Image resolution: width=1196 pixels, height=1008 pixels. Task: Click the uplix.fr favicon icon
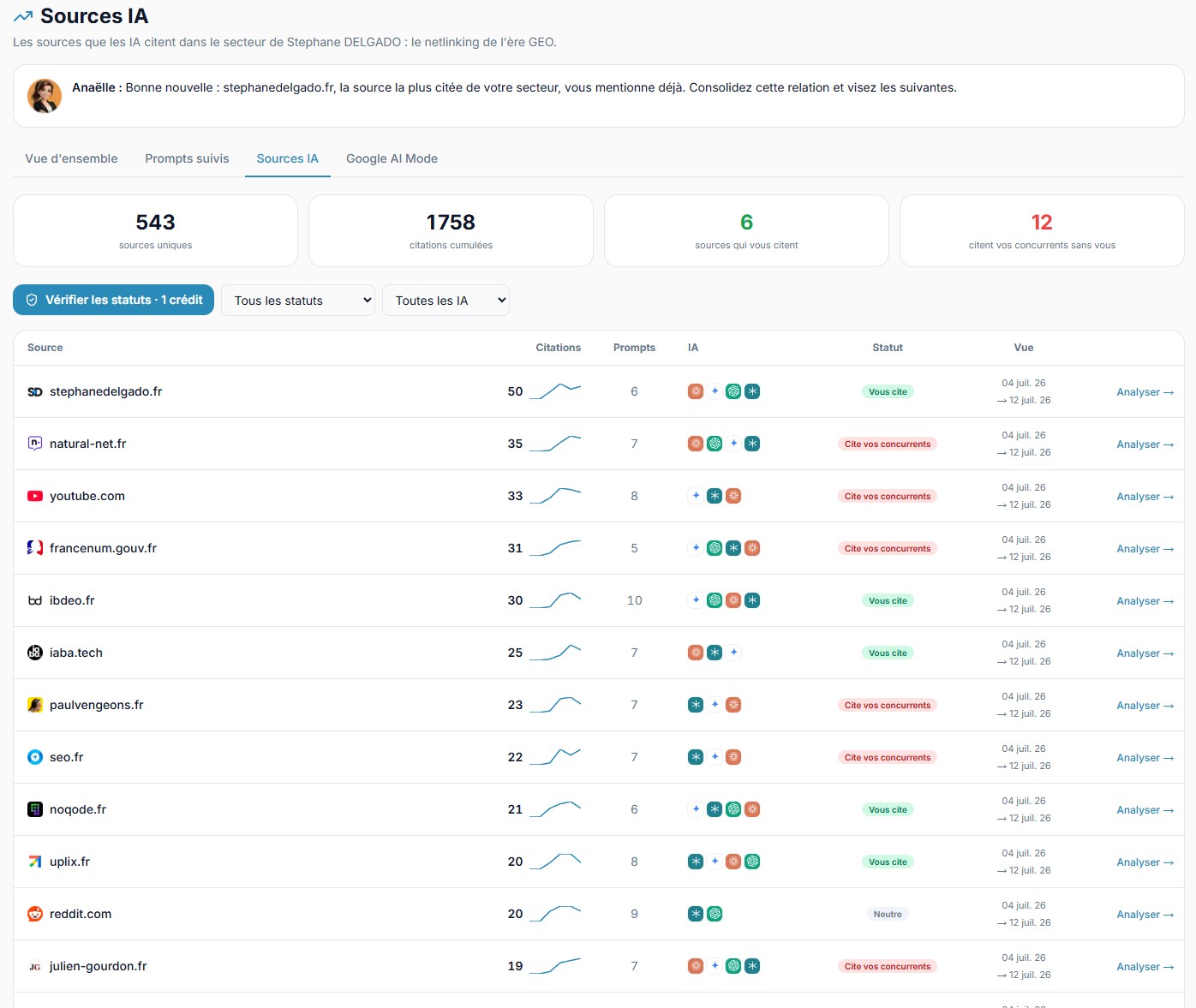point(35,862)
